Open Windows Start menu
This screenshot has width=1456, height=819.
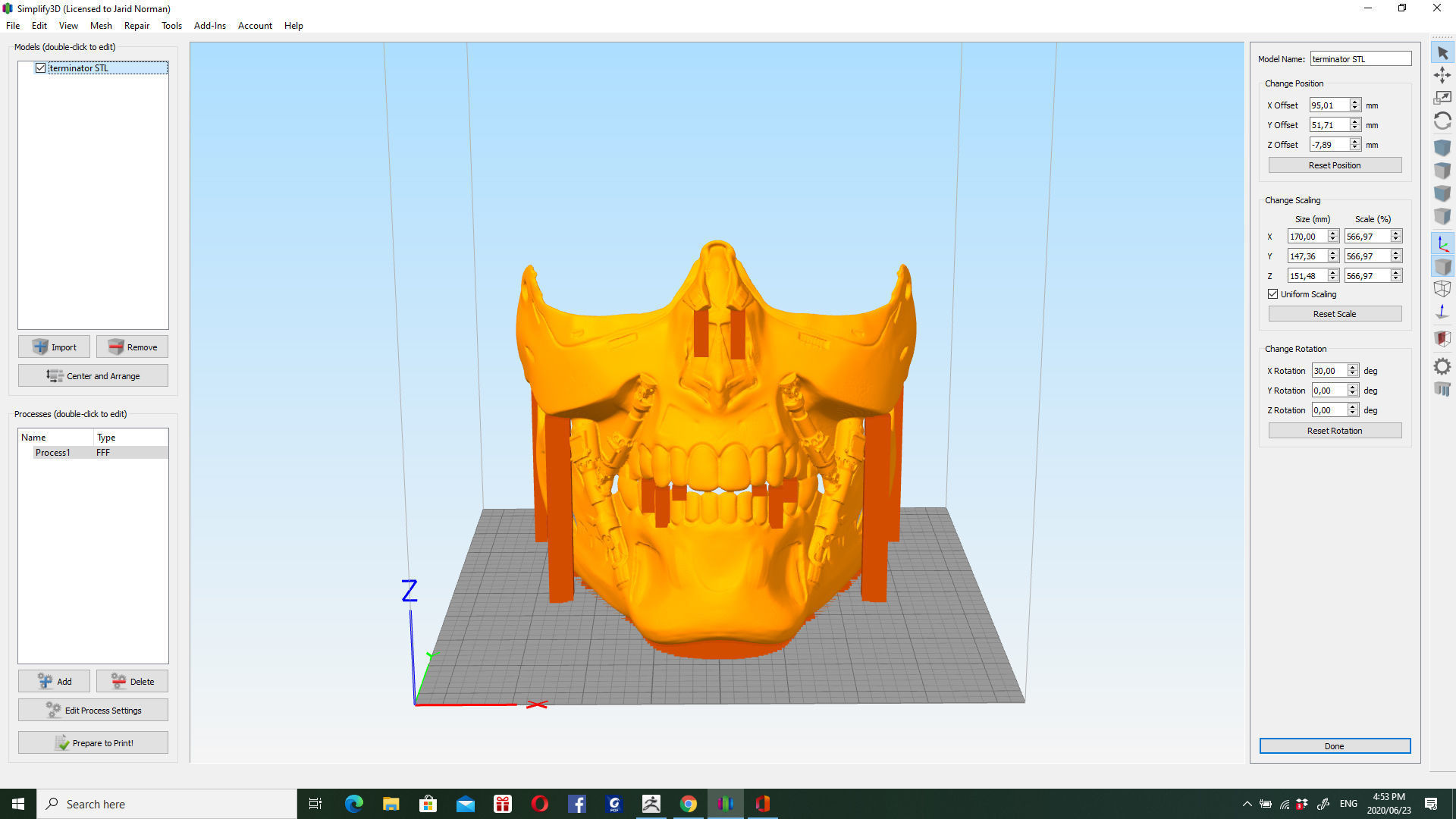18,804
